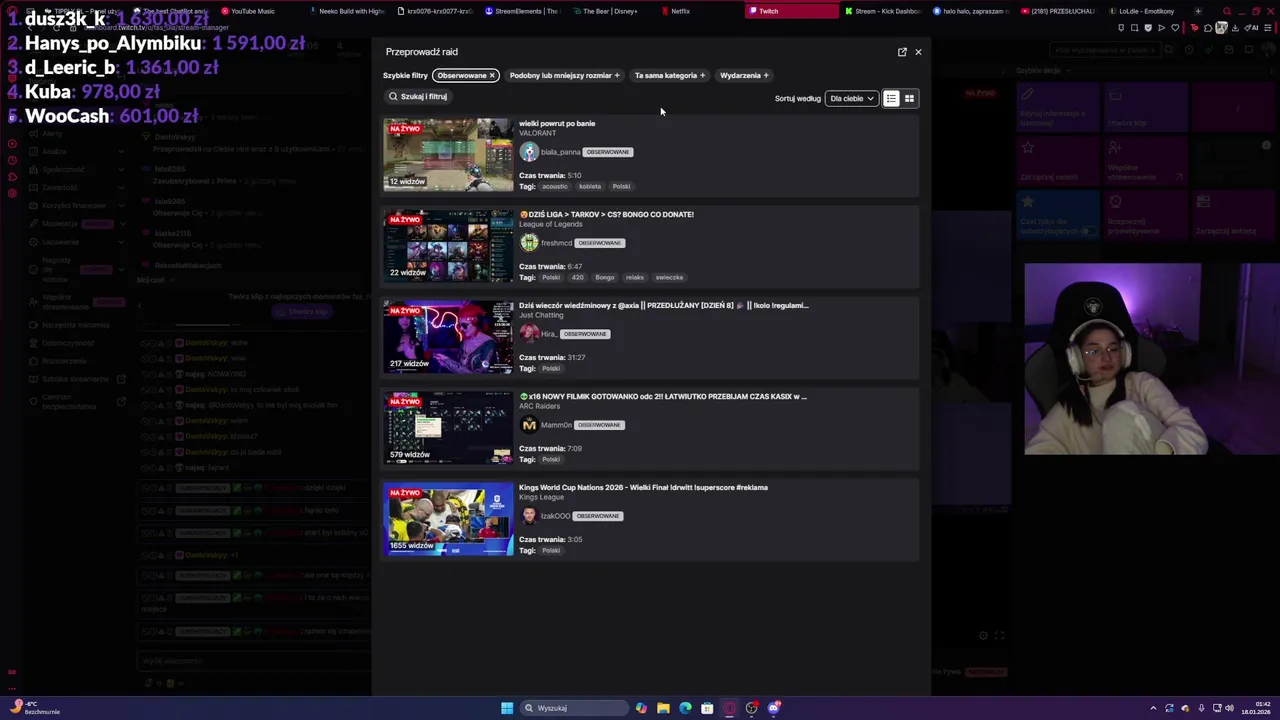Image resolution: width=1280 pixels, height=720 pixels.
Task: Open volume control in system tray
Action: tap(1229, 708)
